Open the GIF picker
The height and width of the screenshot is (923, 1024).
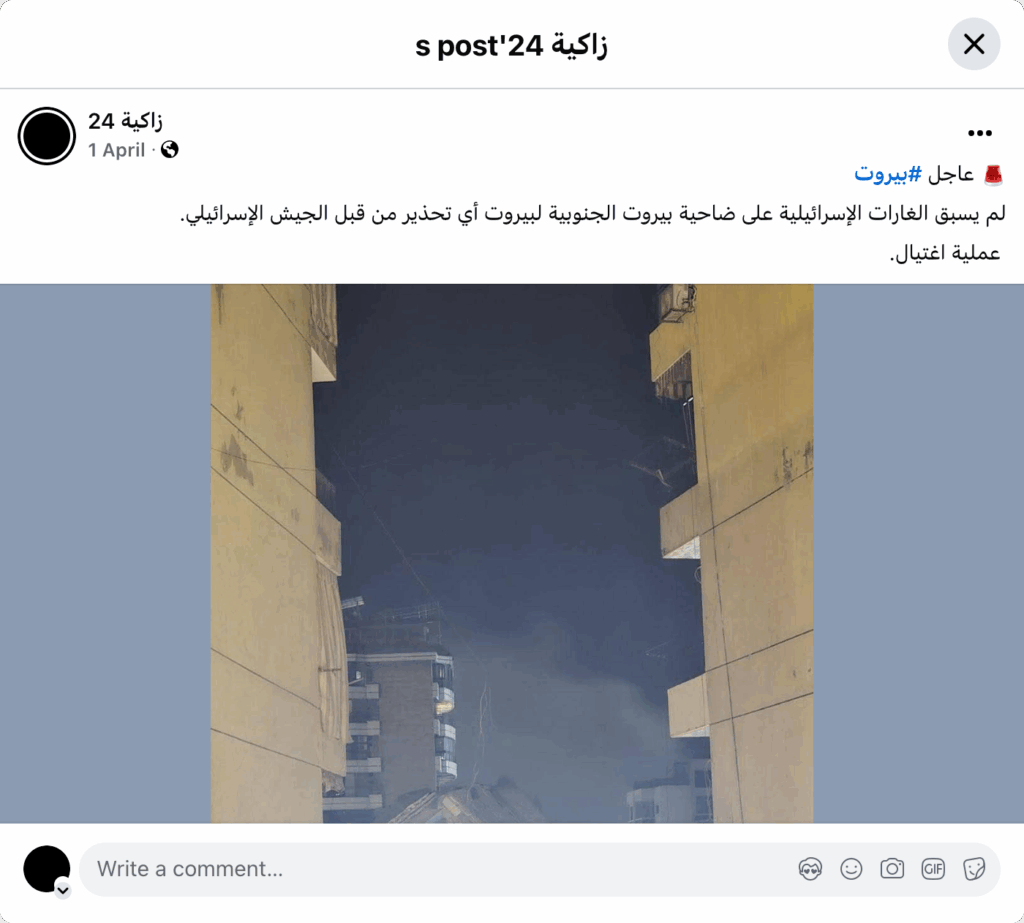point(933,869)
